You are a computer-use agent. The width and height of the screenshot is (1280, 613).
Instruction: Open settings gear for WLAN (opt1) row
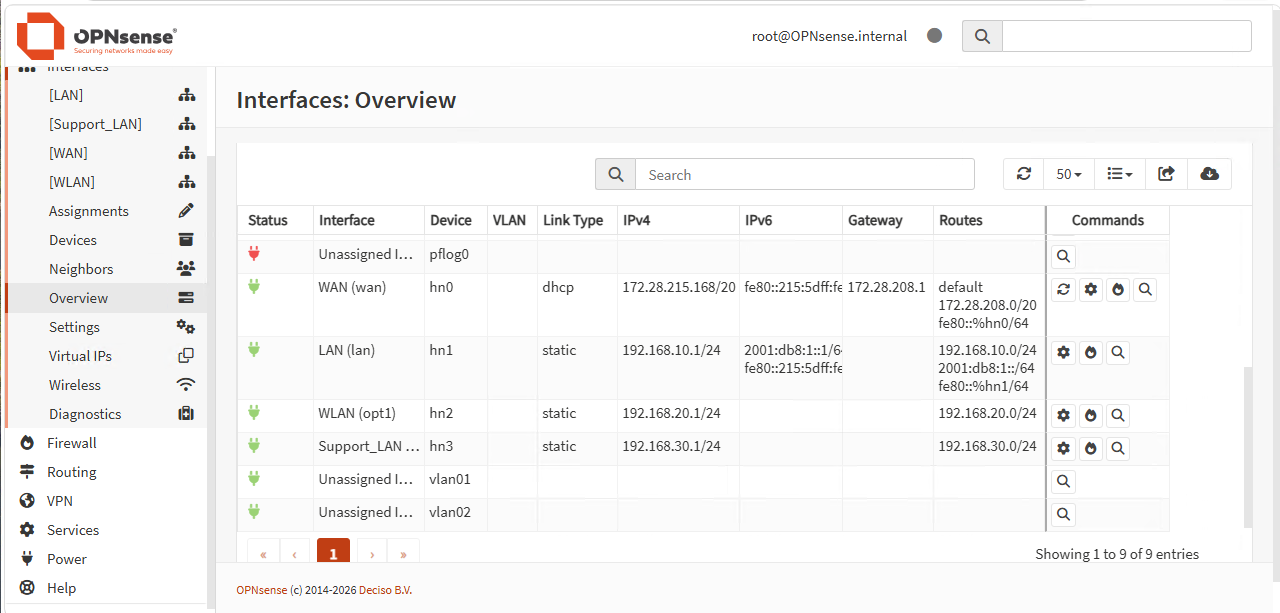(1064, 415)
